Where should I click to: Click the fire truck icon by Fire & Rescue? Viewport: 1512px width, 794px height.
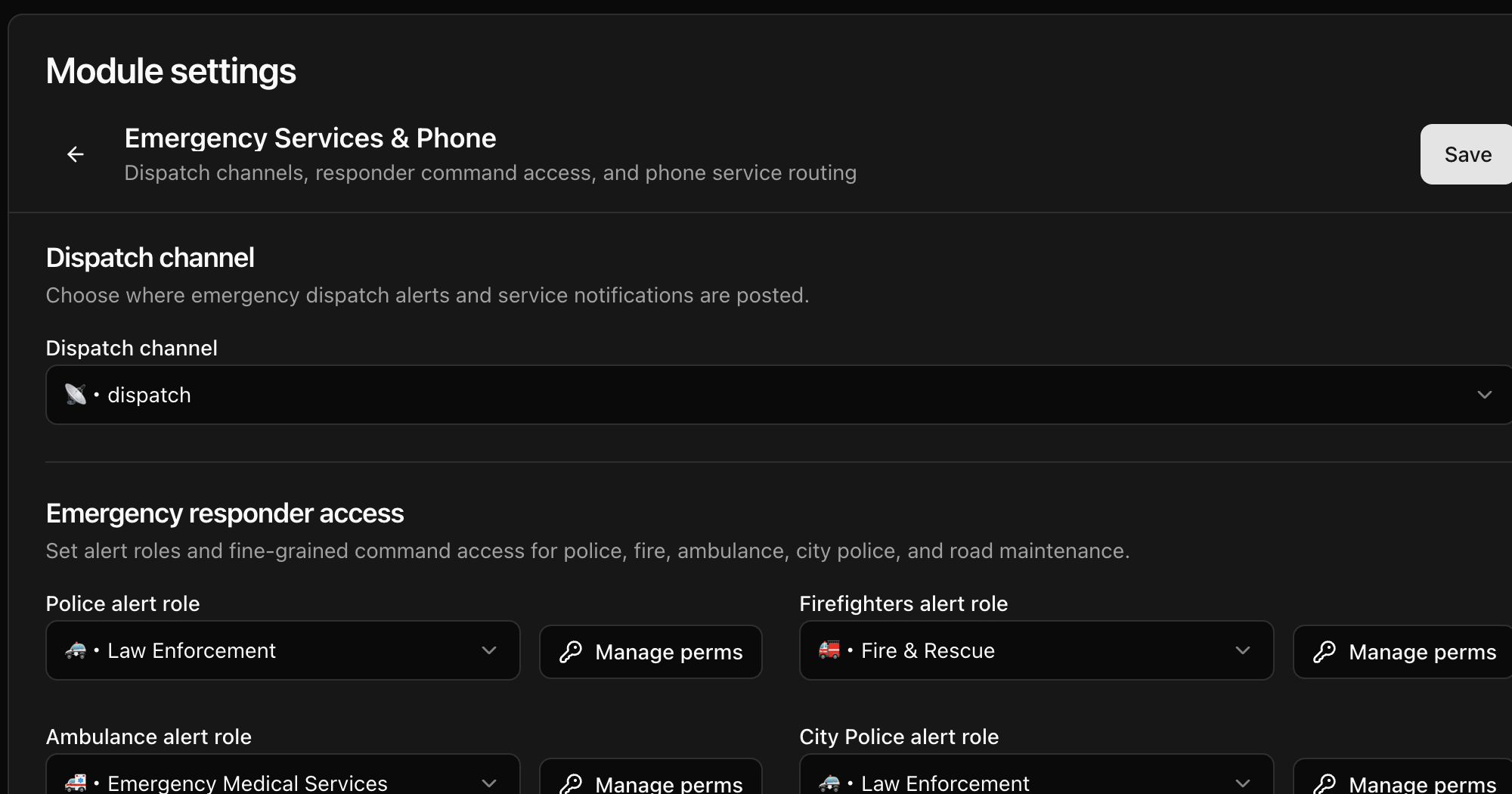pos(829,650)
